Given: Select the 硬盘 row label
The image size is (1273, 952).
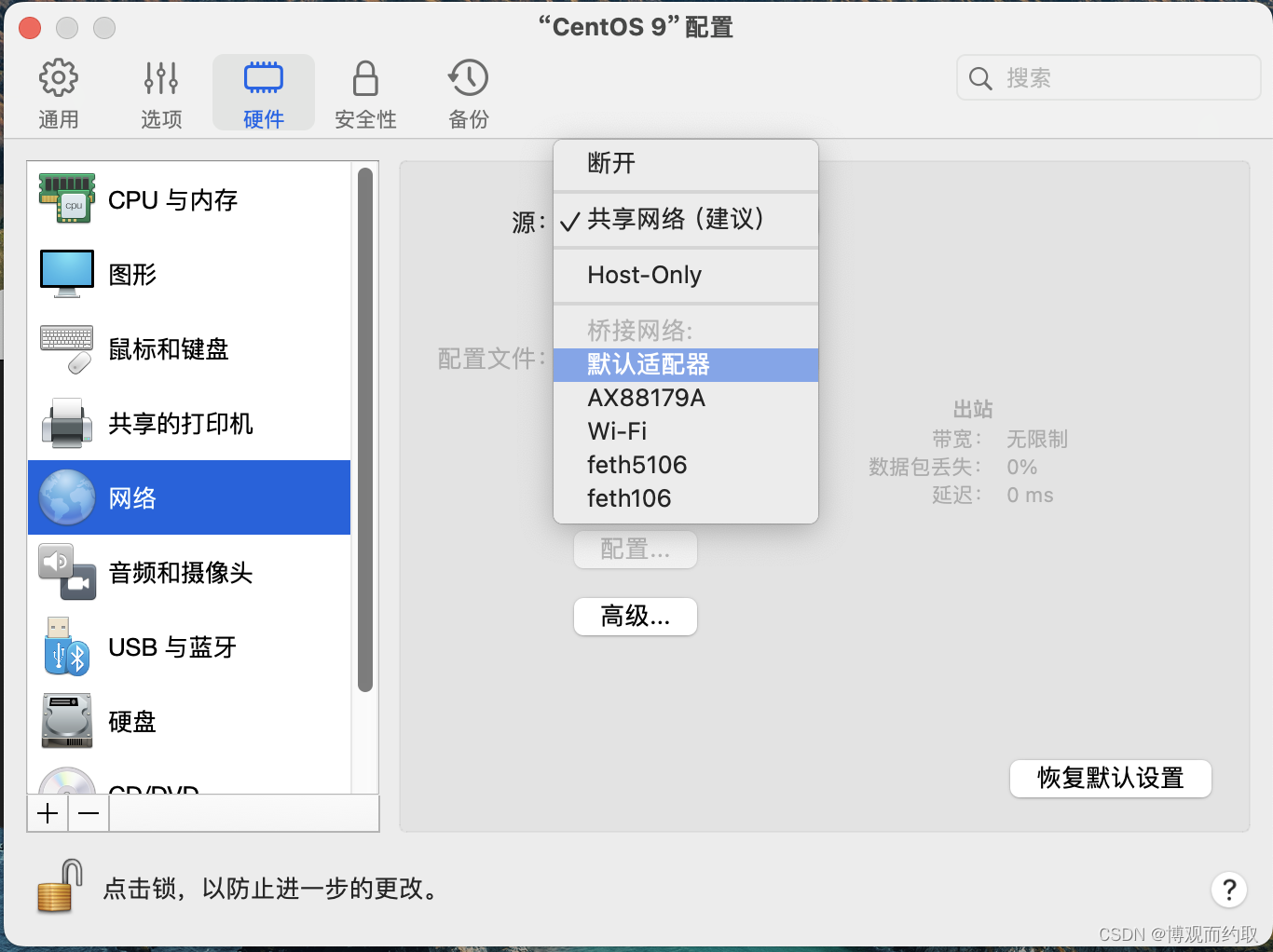Looking at the screenshot, I should click(x=132, y=722).
